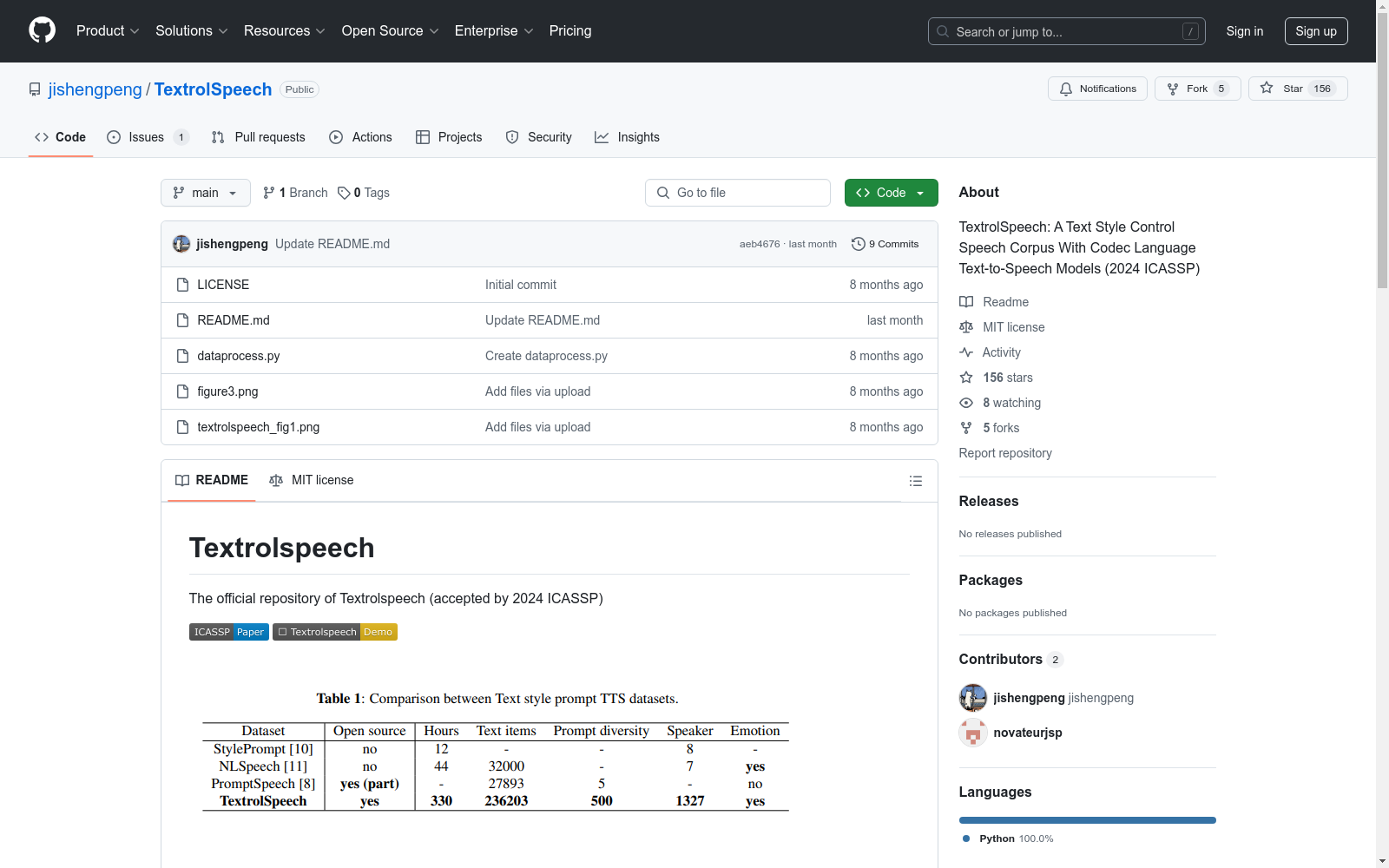Fork the TextrolSpeech repository
Screen dimensions: 1389x868
(x=1197, y=89)
